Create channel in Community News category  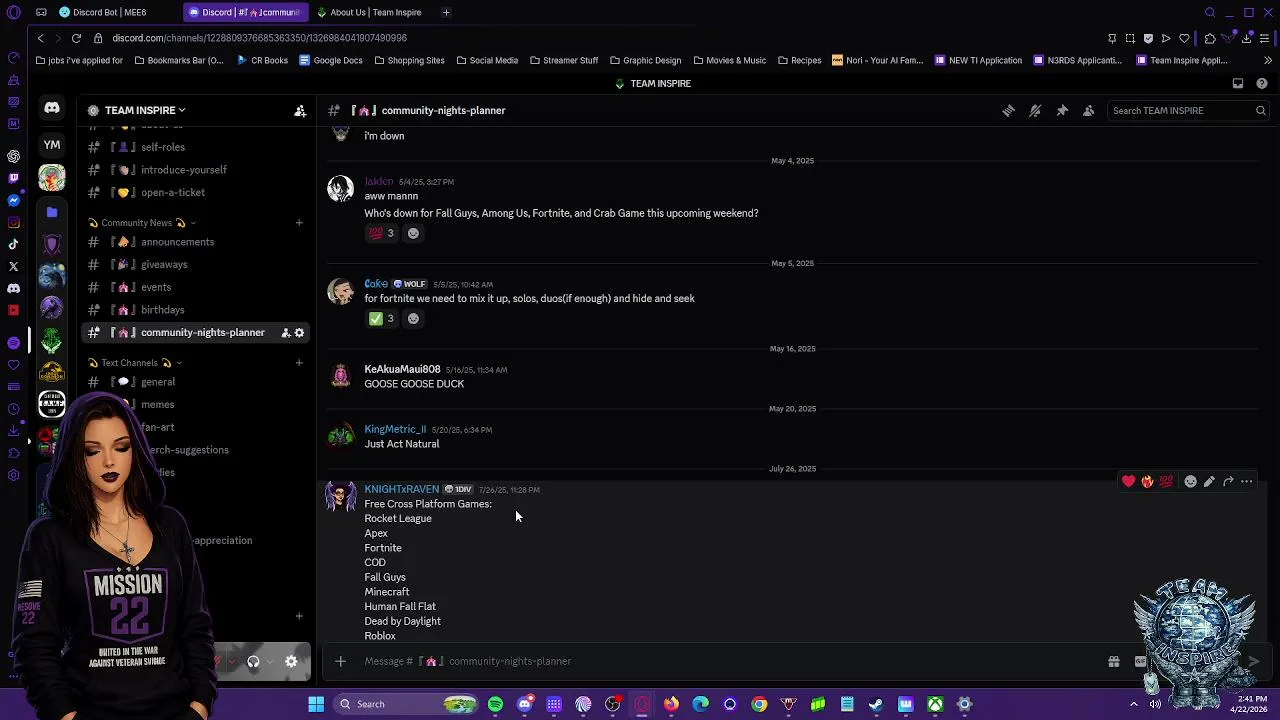point(299,223)
